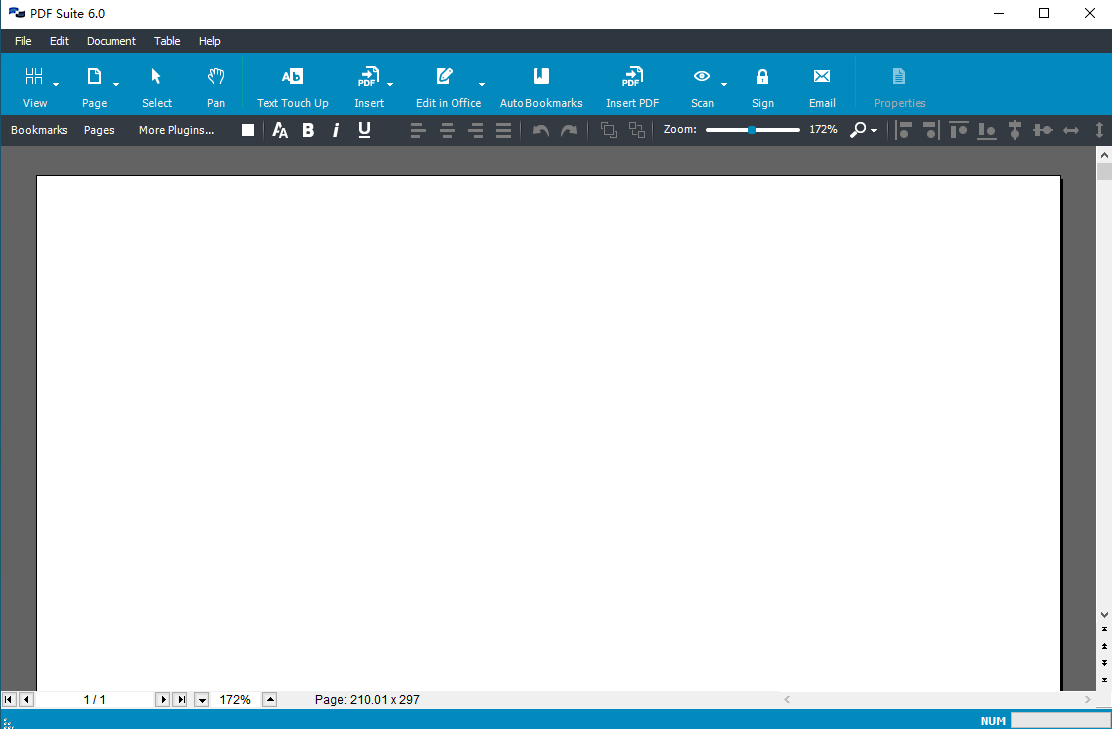Redo the last action
The height and width of the screenshot is (729, 1112).
(569, 130)
